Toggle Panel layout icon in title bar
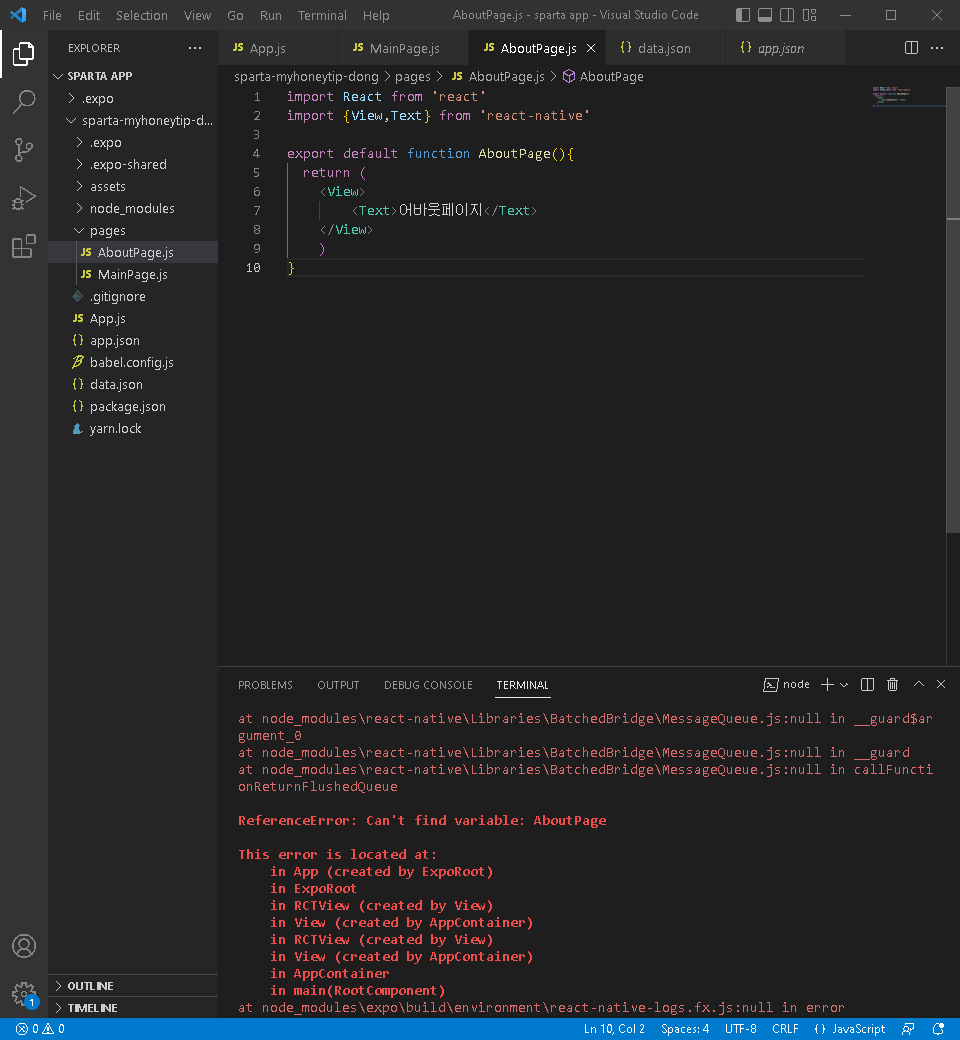The width and height of the screenshot is (960, 1040). pos(765,15)
